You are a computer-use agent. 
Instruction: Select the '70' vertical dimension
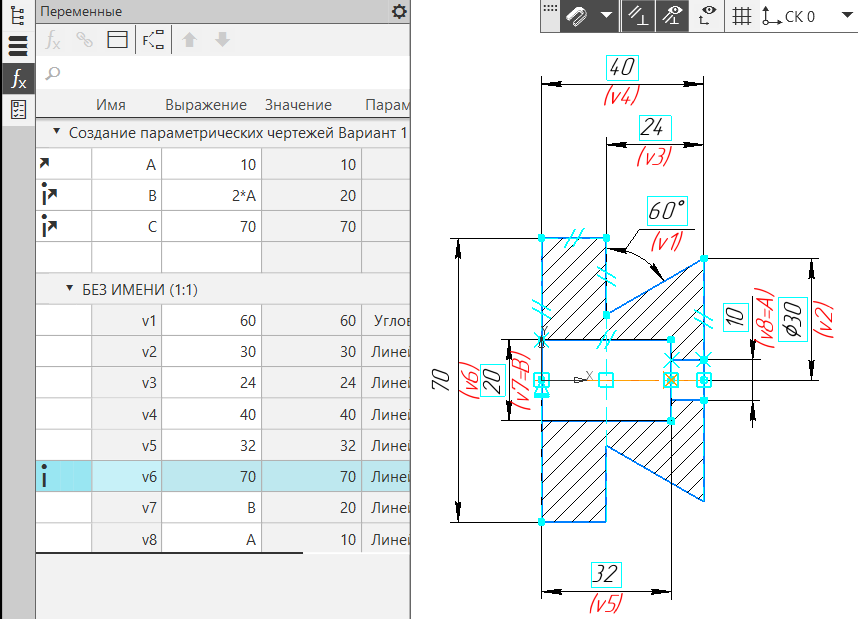(x=441, y=380)
